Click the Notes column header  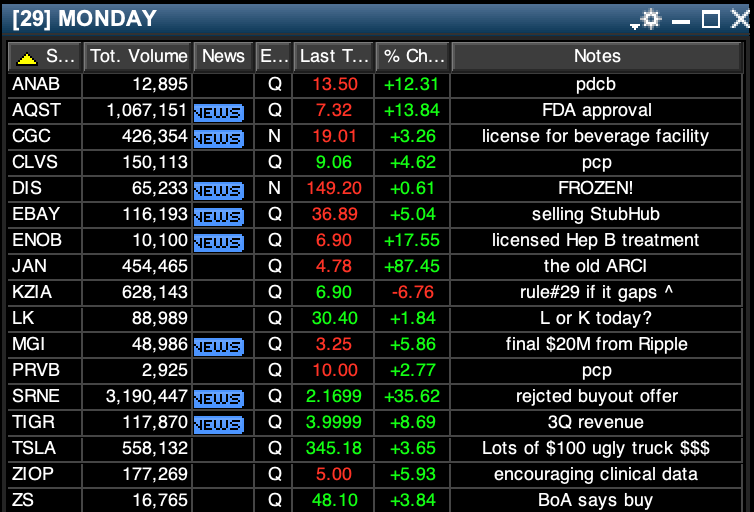[x=597, y=57]
